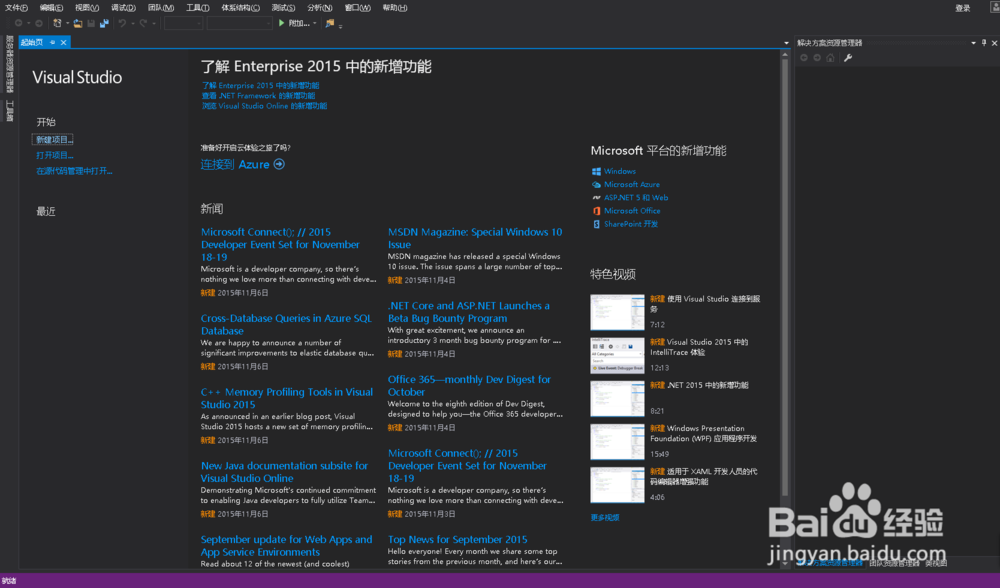Open 'Top News for September 2015' article
Image resolution: width=1000 pixels, height=588 pixels.
click(x=457, y=539)
